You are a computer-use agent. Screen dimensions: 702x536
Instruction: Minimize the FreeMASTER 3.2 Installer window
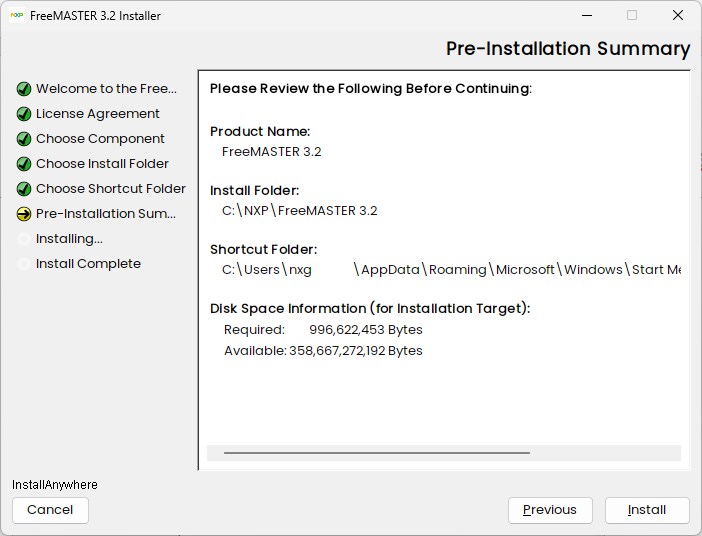587,15
